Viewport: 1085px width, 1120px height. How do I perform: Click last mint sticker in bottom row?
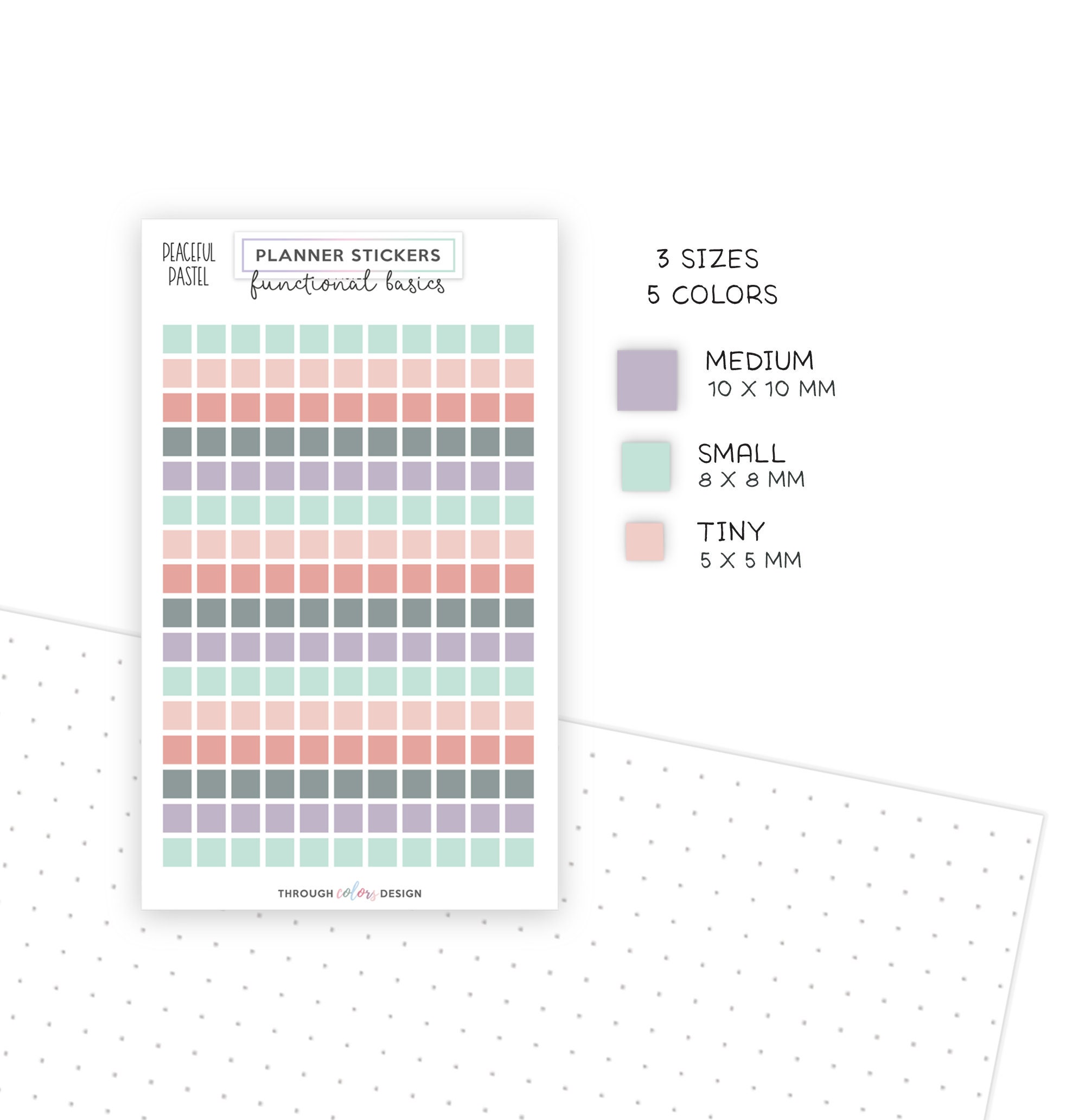click(x=519, y=852)
